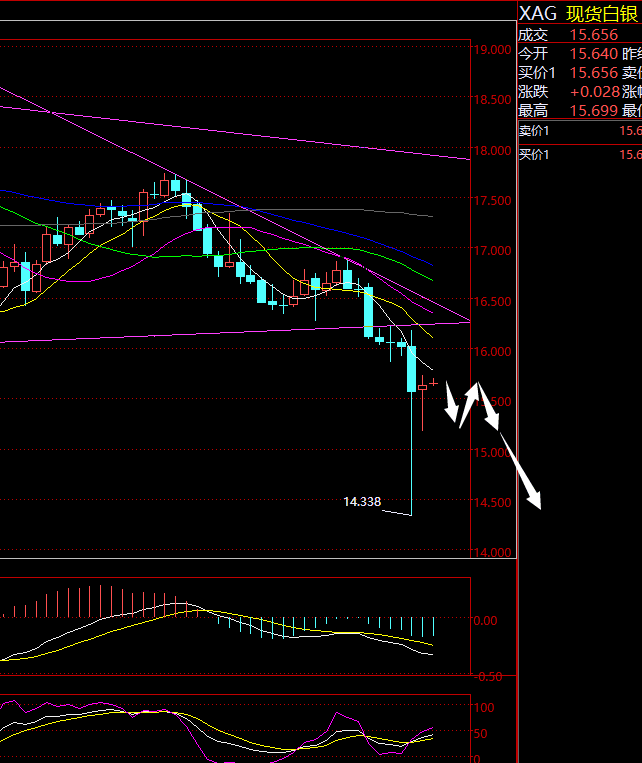Click the long cyan candle with 14.338 low
Image resolution: width=642 pixels, height=763 pixels.
click(x=412, y=422)
